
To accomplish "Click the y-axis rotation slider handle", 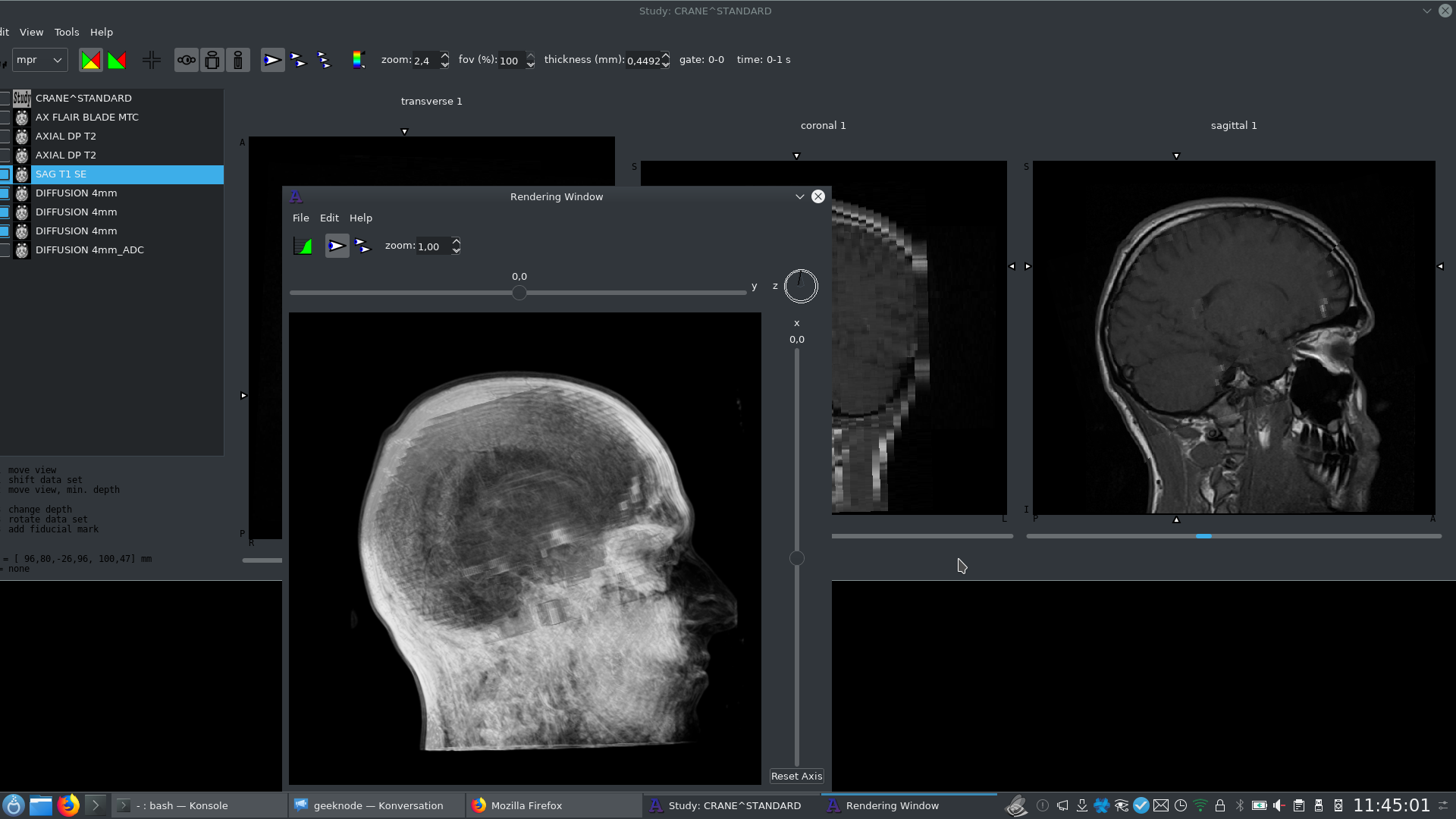I will 519,293.
